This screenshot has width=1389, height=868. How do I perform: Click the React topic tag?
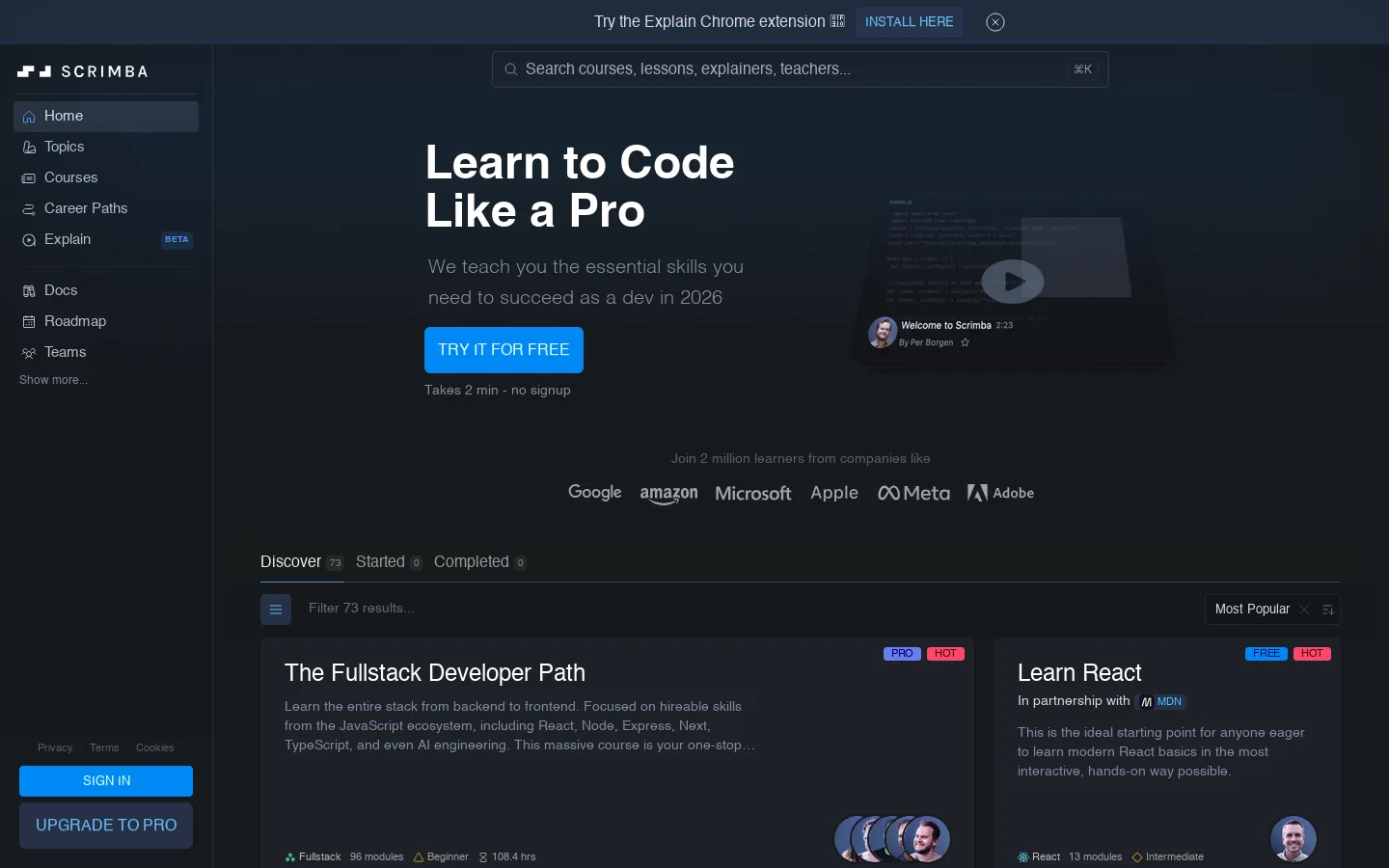click(x=1039, y=856)
